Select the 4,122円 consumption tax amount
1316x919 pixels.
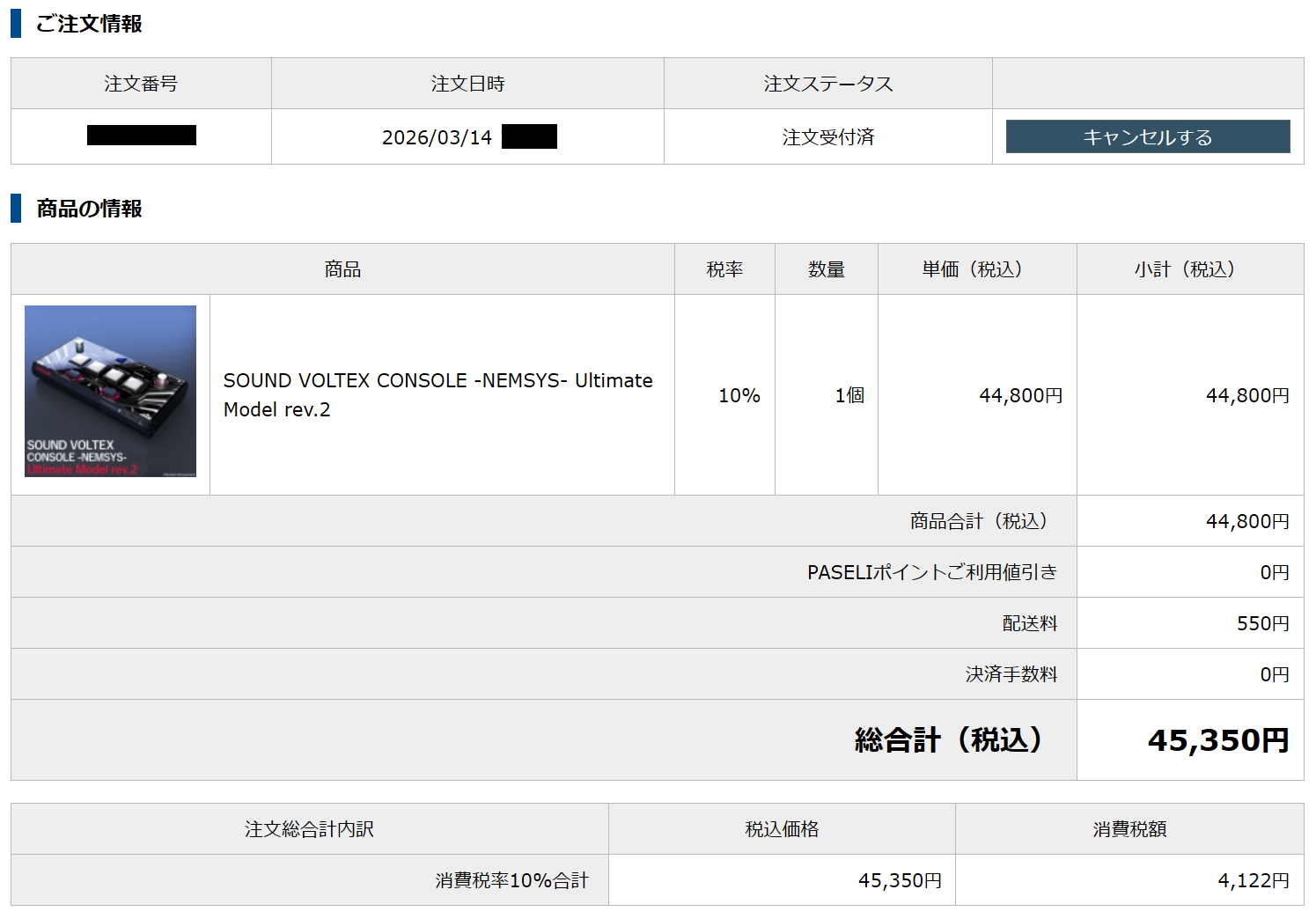1253,880
